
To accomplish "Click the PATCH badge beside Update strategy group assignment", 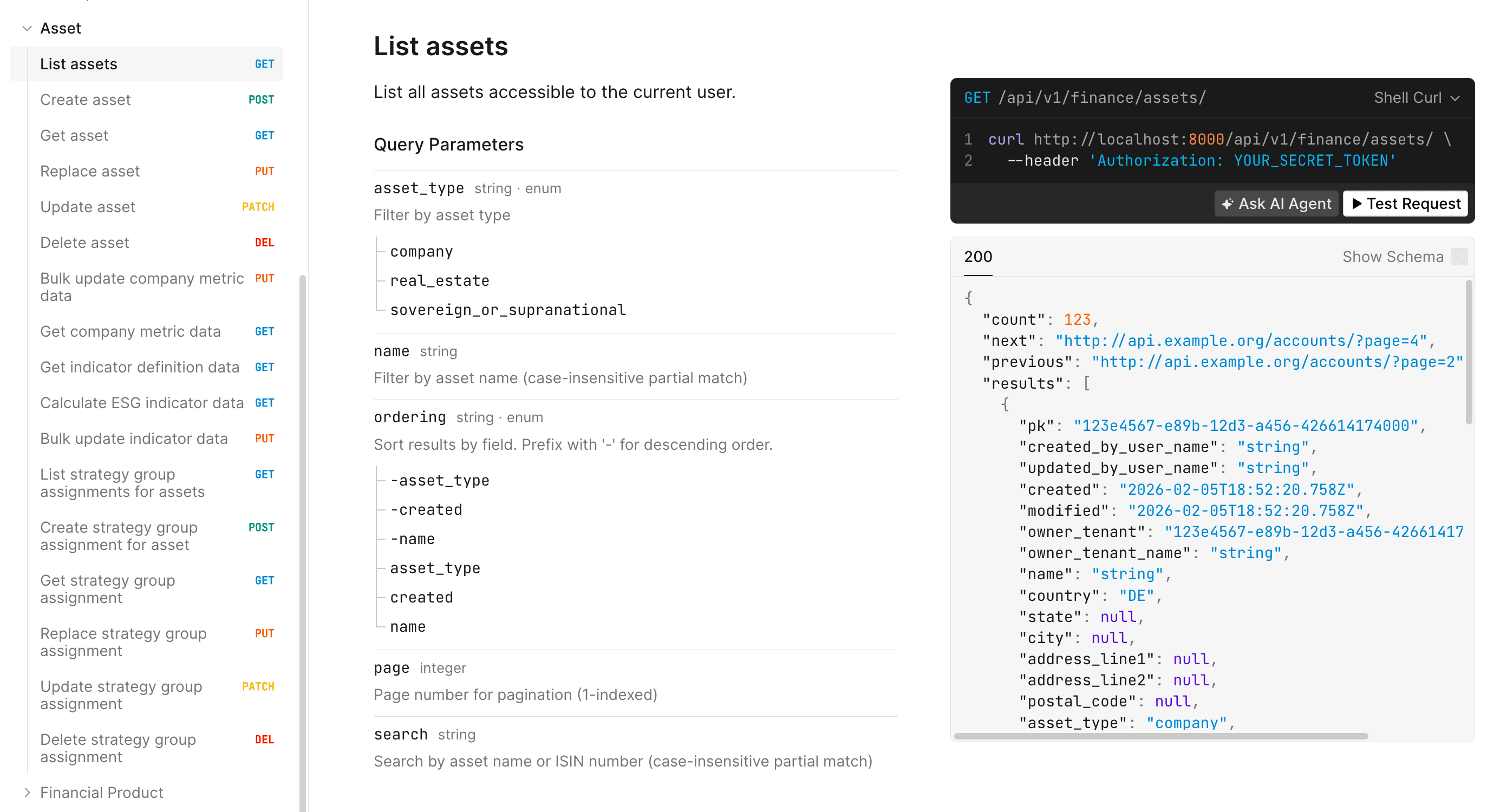I will 258,686.
